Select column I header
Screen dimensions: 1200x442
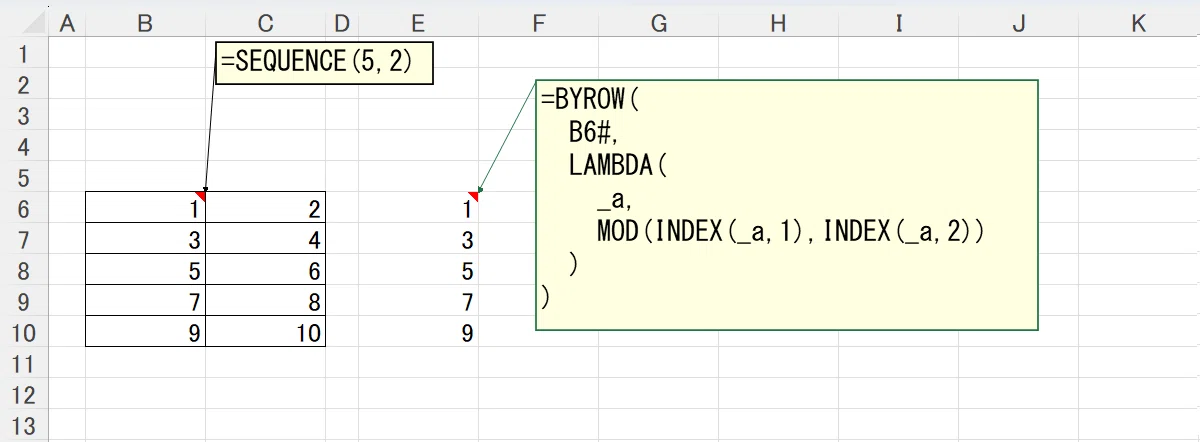pyautogui.click(x=898, y=24)
